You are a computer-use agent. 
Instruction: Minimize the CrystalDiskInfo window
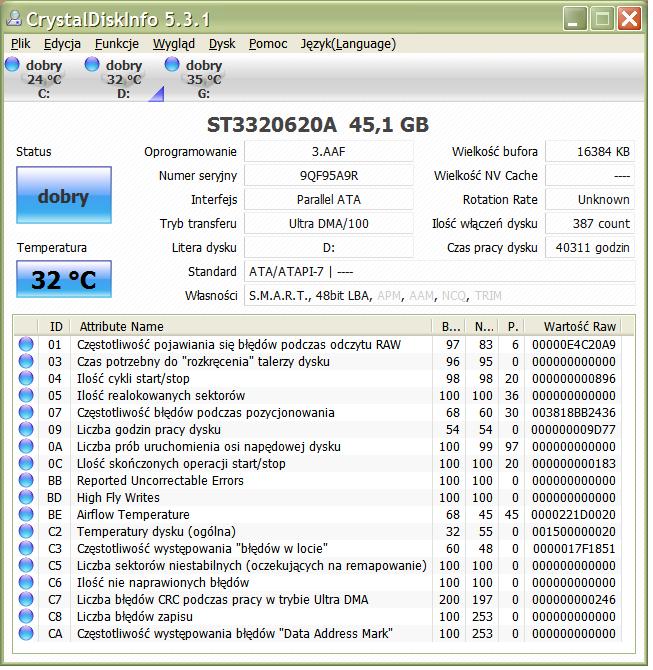575,19
